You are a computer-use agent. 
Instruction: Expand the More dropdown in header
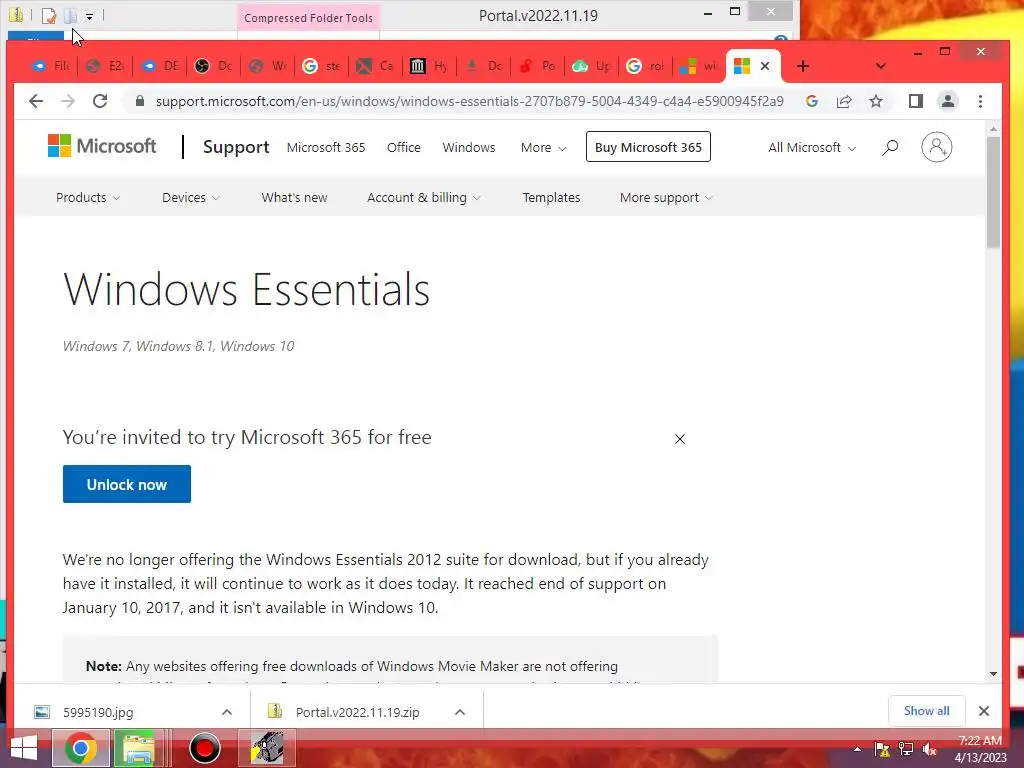543,148
